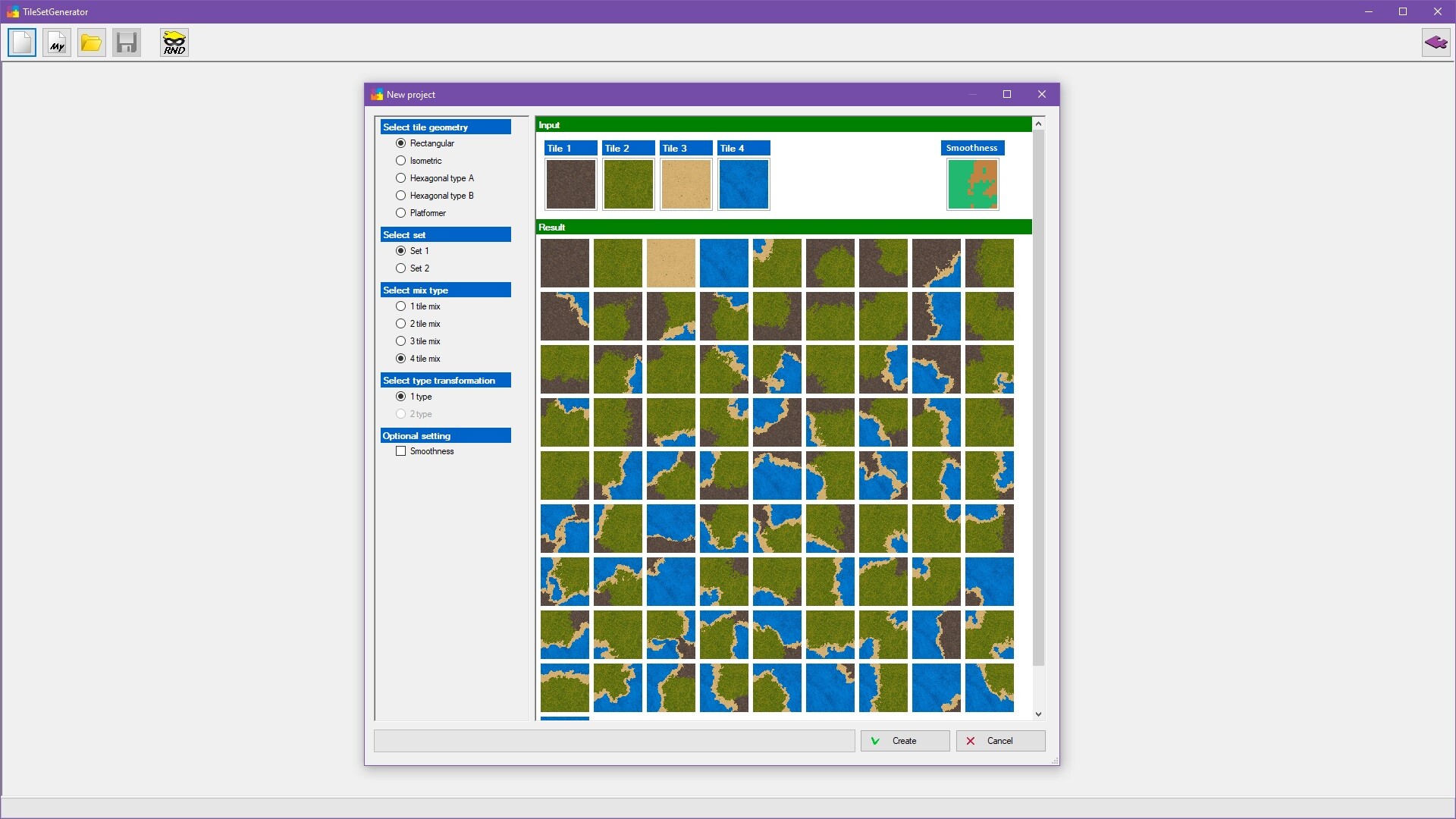Click the 'My' document toolbar icon
The width and height of the screenshot is (1456, 819).
(56, 42)
